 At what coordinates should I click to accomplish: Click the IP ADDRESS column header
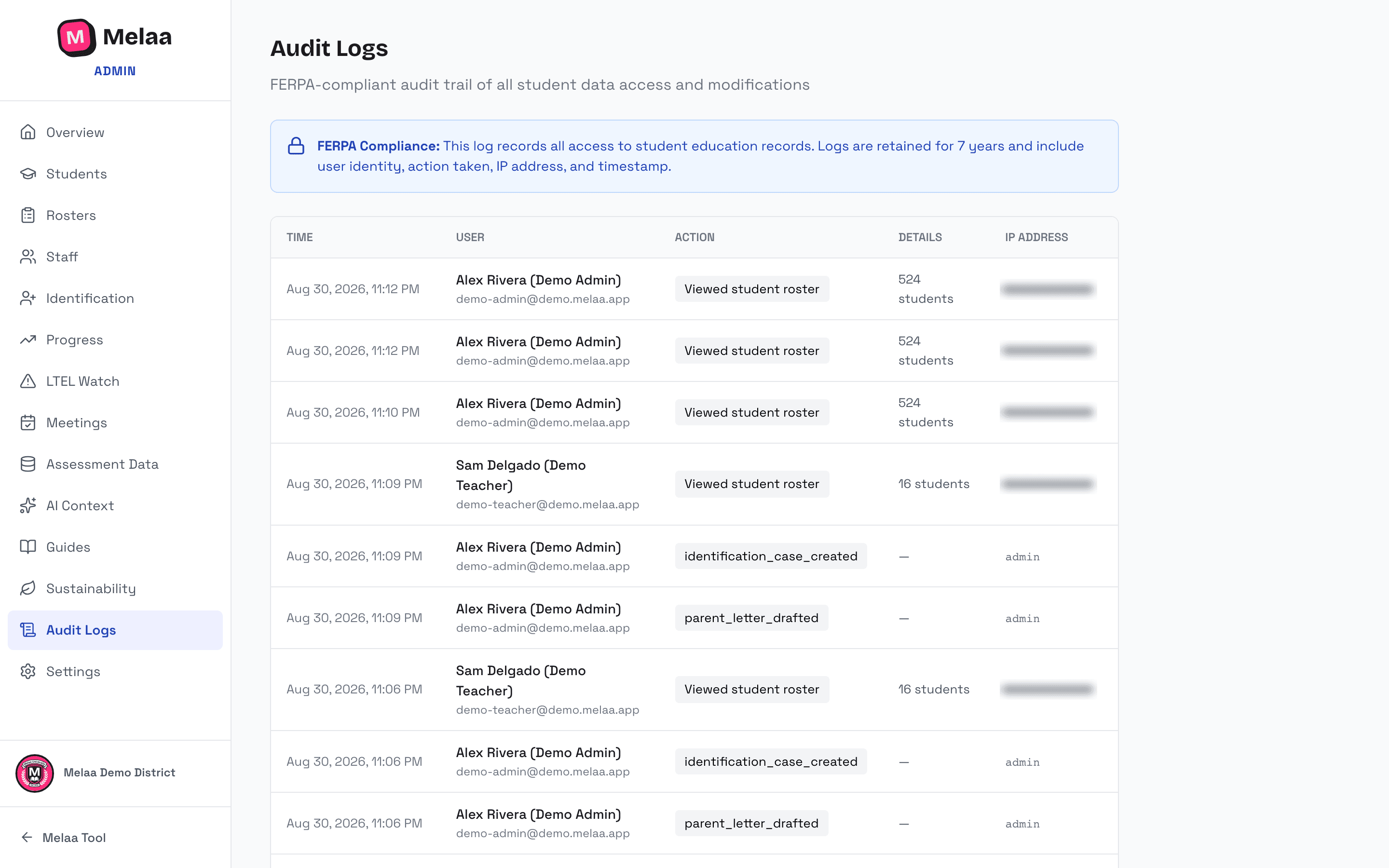pyautogui.click(x=1036, y=237)
